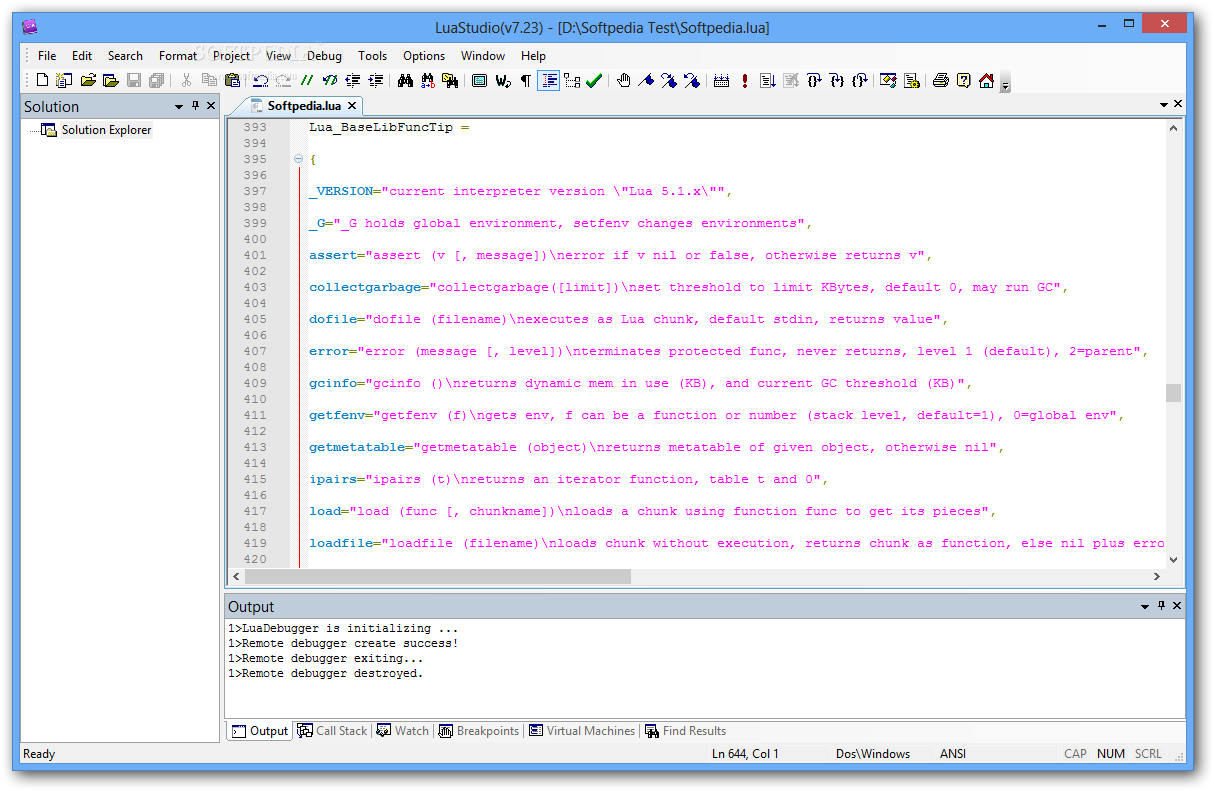Switch to the Find Results tab
1214x791 pixels.
pos(686,731)
